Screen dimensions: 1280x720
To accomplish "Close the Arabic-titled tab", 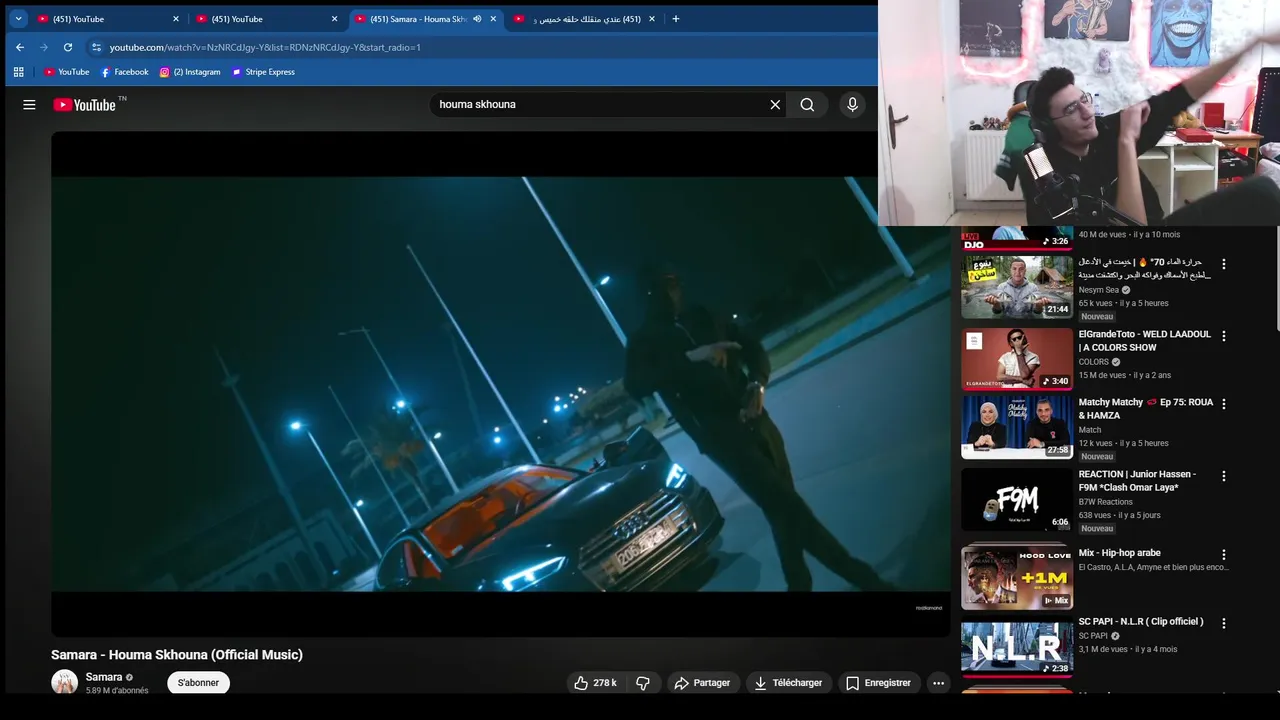I will pyautogui.click(x=652, y=19).
